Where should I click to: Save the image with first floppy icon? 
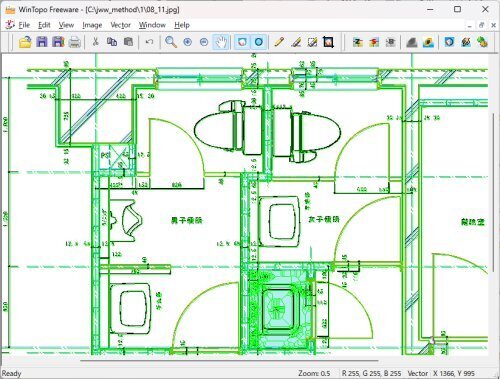[42, 42]
